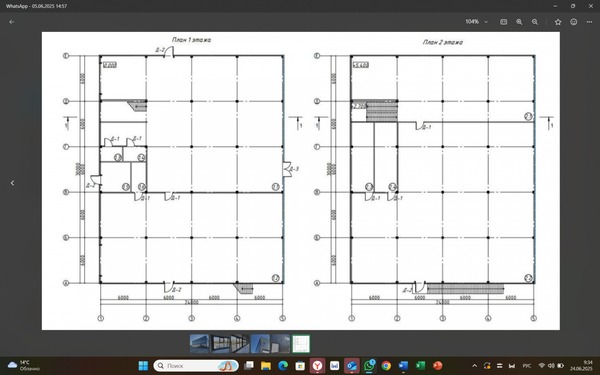Viewport: 600px width, 375px height.
Task: Zoom out using the magnifier minus icon
Action: [x=535, y=22]
